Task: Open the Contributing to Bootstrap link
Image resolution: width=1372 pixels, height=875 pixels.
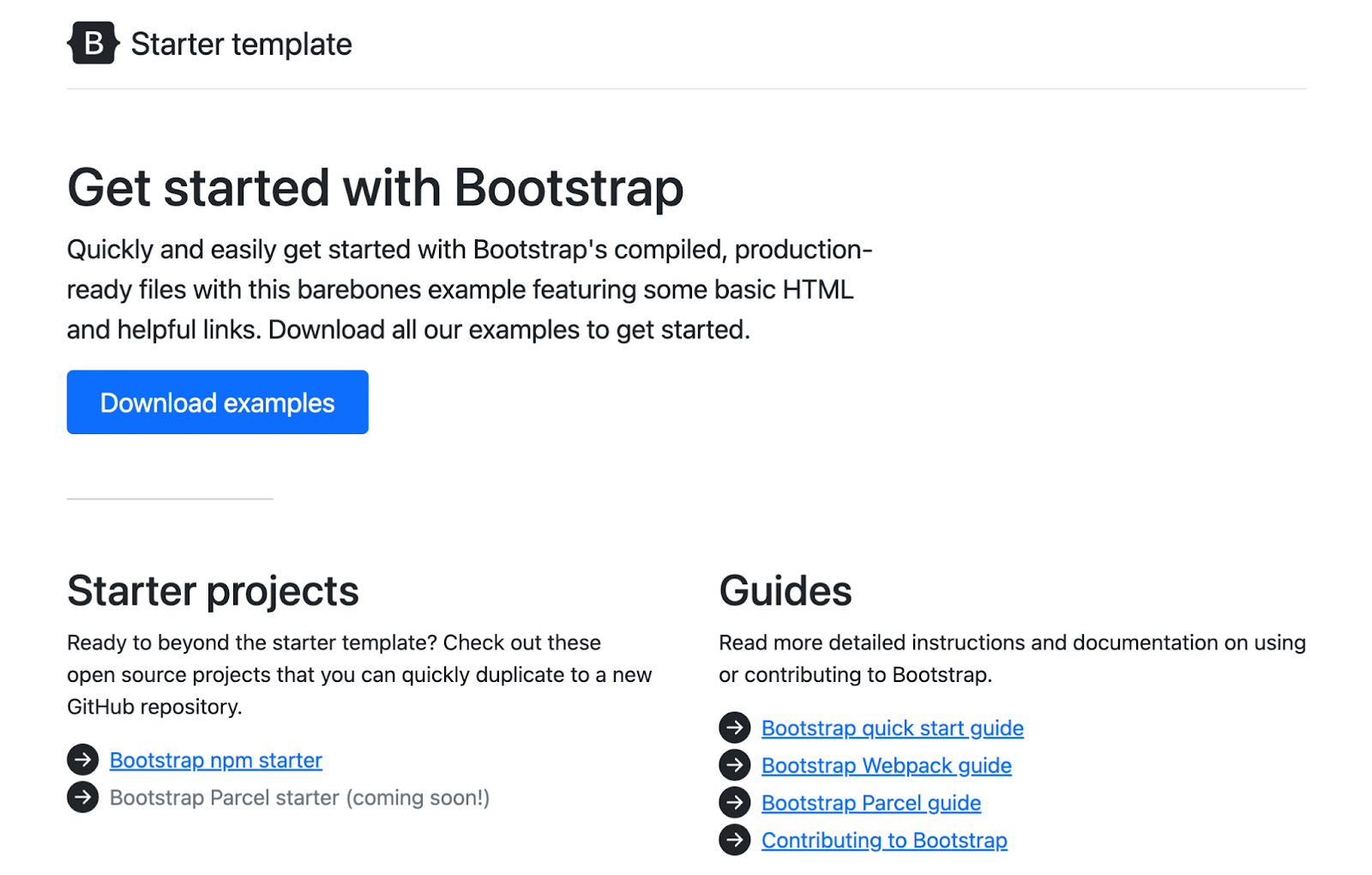Action: point(884,840)
